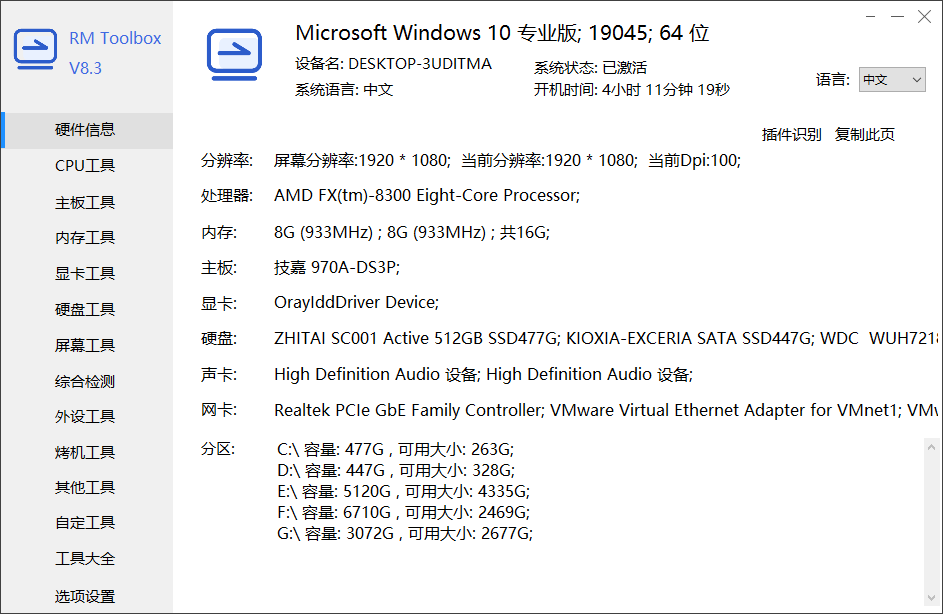Select the 烤机工具 menu entry

pos(85,452)
